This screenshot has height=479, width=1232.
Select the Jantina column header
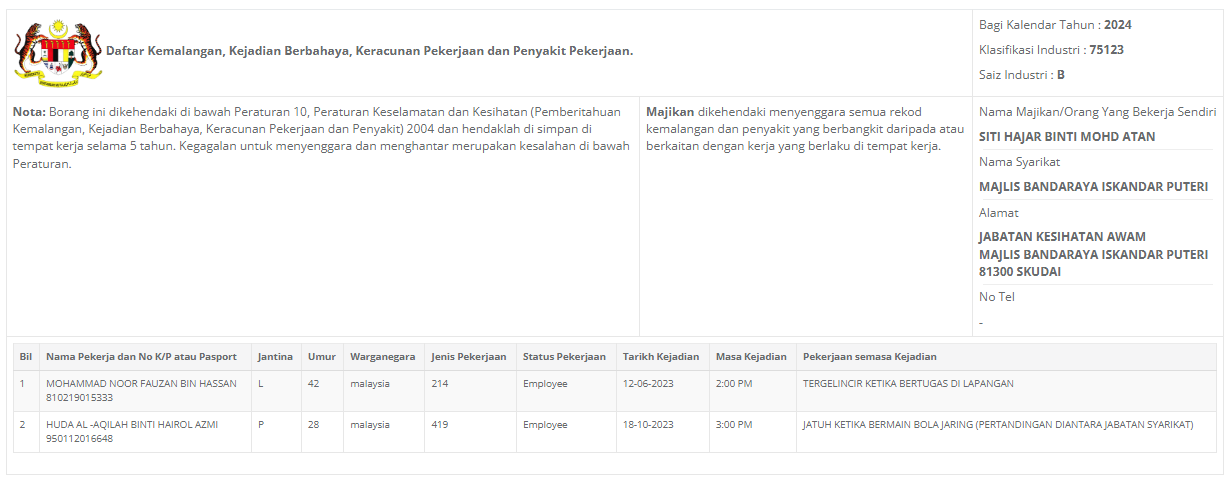click(275, 357)
